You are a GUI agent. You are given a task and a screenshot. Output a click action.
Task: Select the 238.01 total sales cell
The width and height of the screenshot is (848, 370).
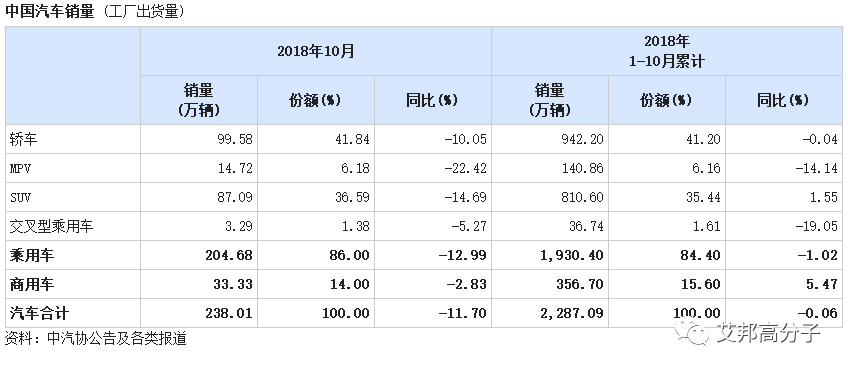229,313
